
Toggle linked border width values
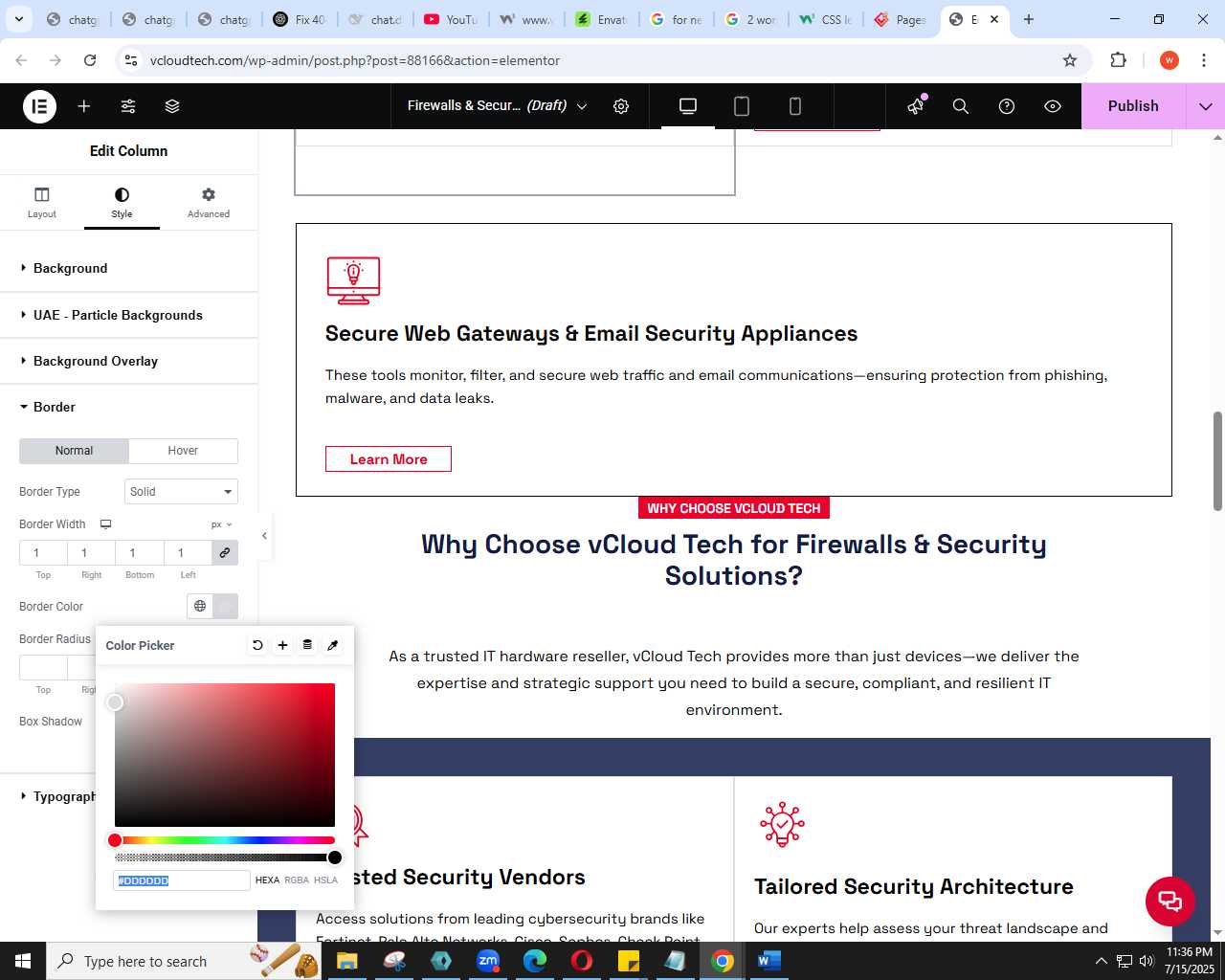225,552
